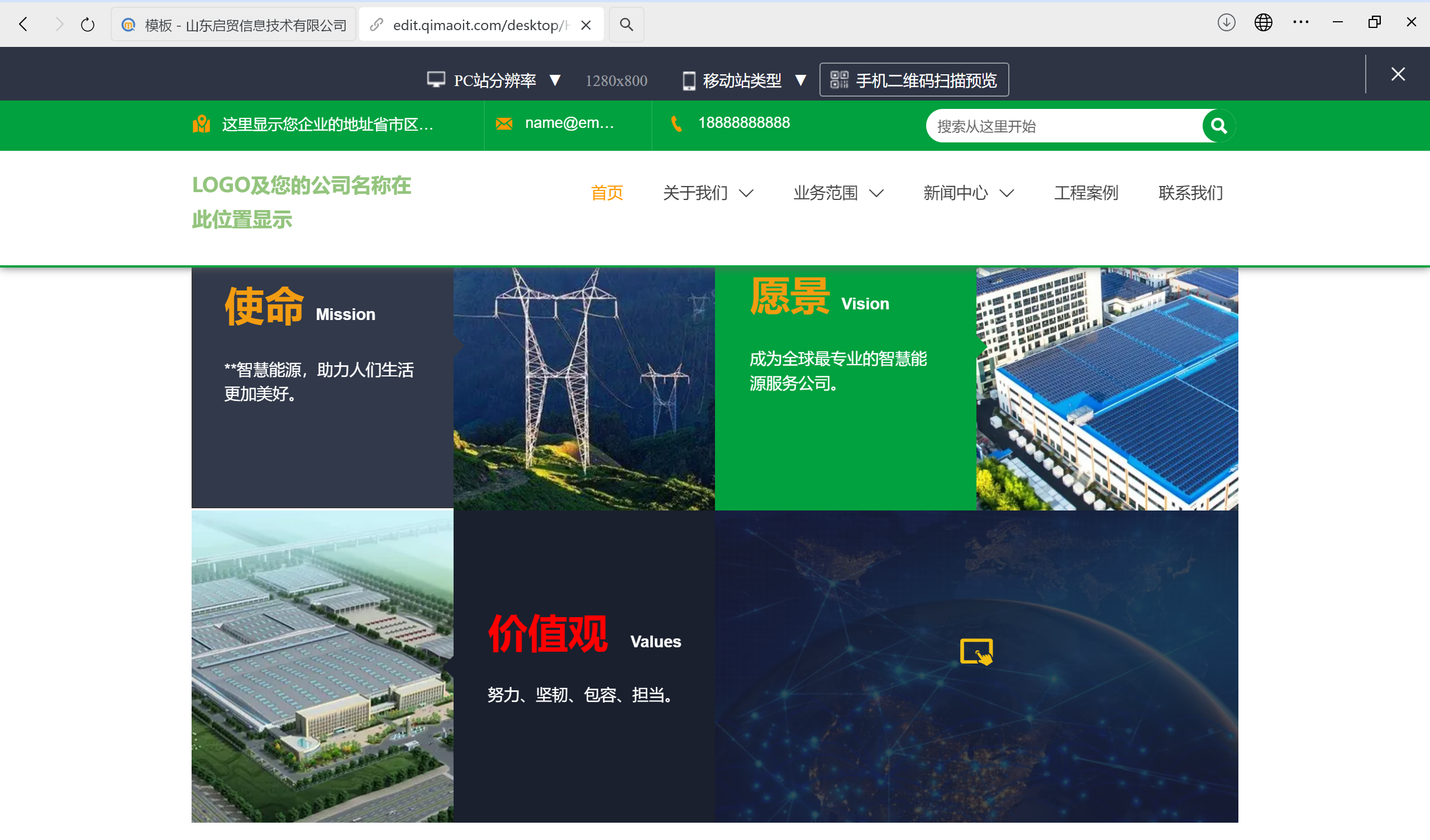The height and width of the screenshot is (840, 1430).
Task: Click the email envelope icon
Action: click(x=504, y=123)
